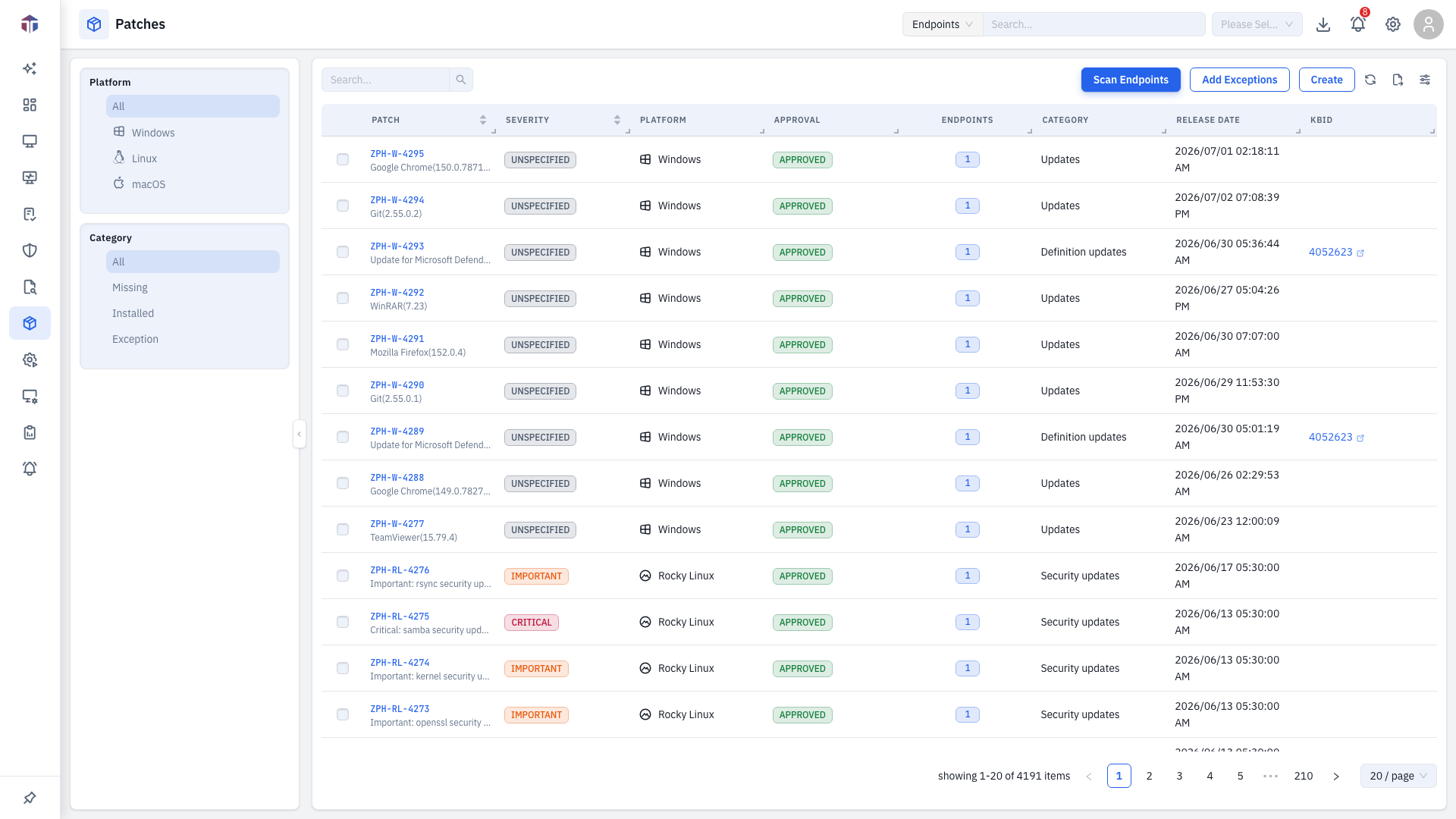Filter category by Exception
The width and height of the screenshot is (1456, 819).
[x=193, y=339]
